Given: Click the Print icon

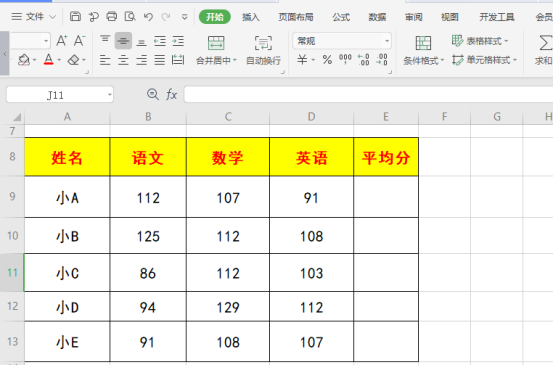Looking at the screenshot, I should coord(112,17).
